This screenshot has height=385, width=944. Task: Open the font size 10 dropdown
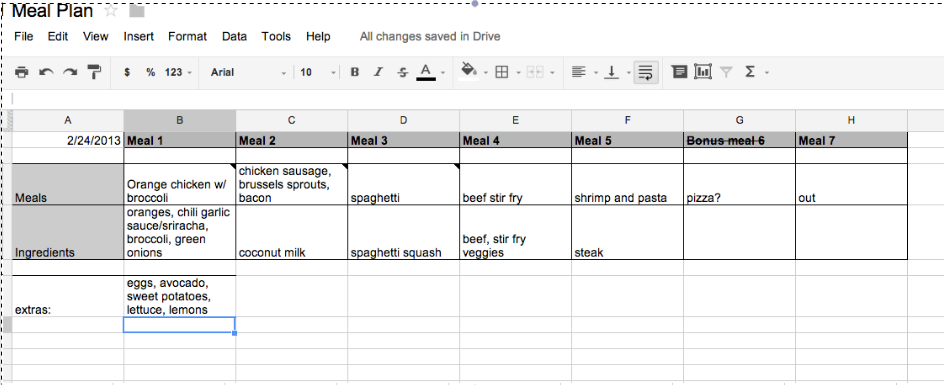click(317, 72)
